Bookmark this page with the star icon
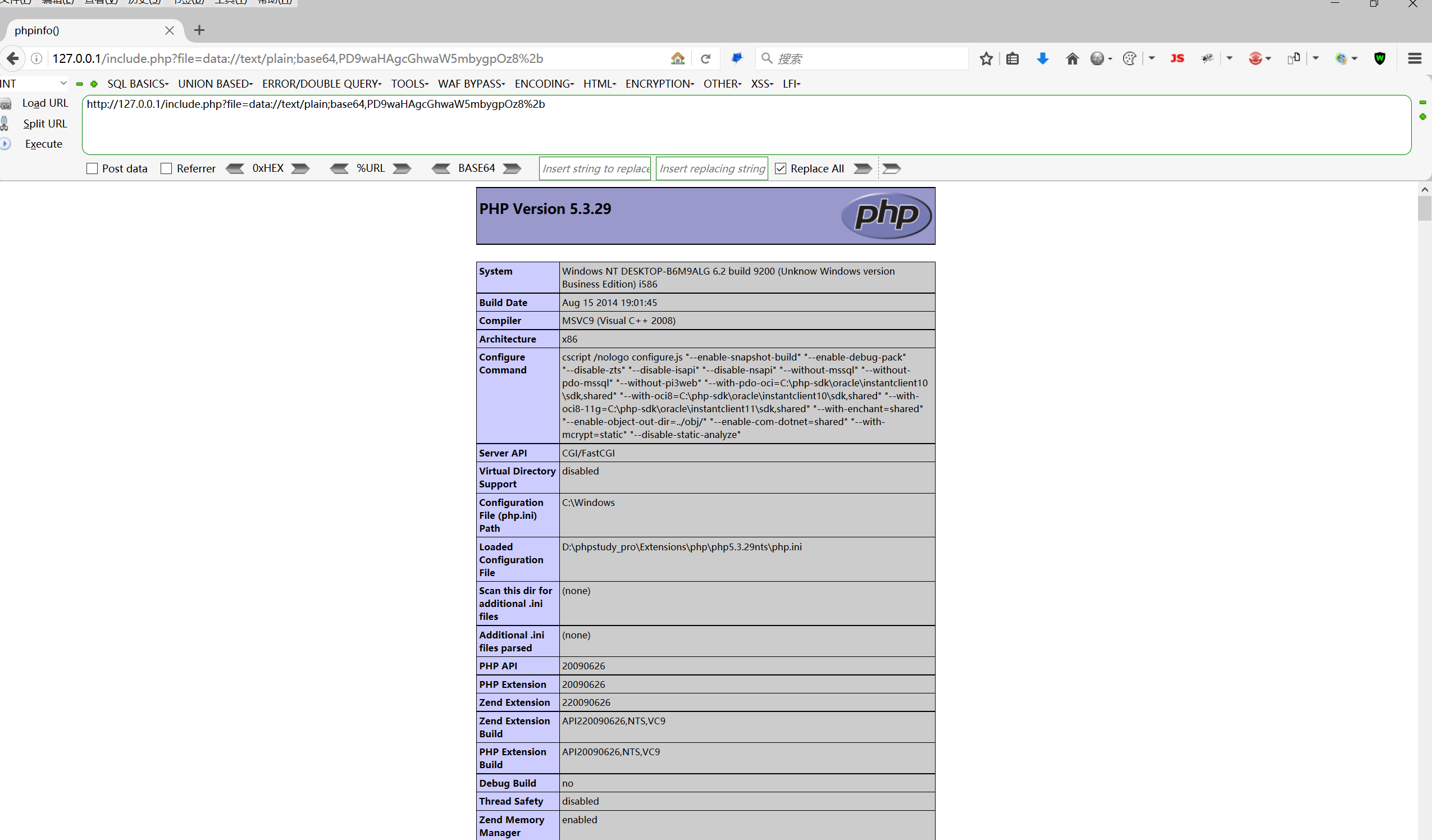1432x840 pixels. (986, 58)
